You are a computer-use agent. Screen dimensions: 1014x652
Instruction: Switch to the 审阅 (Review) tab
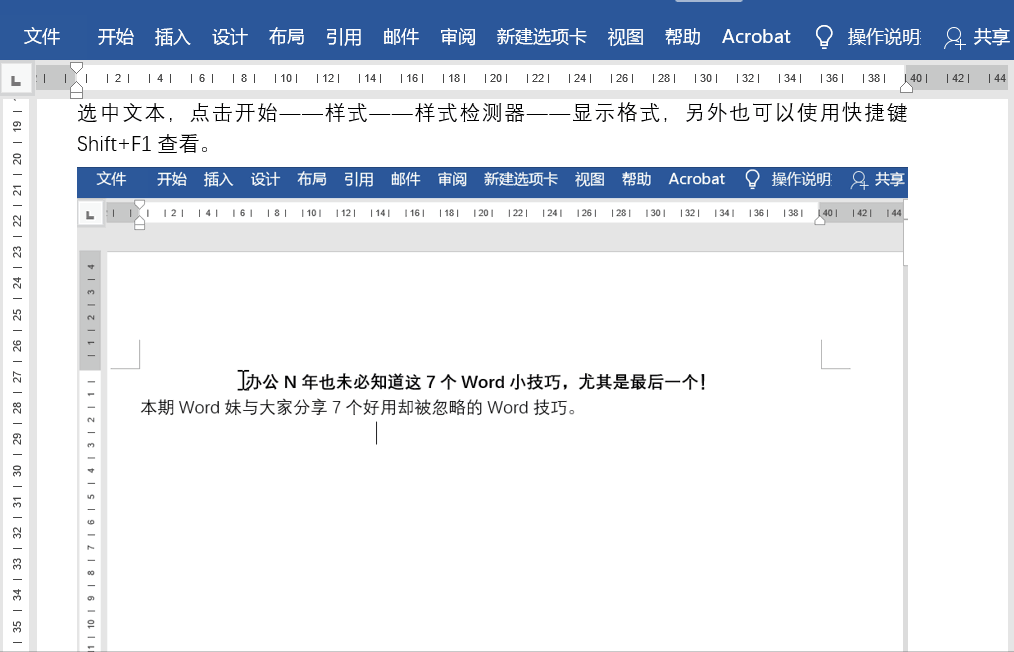[457, 36]
